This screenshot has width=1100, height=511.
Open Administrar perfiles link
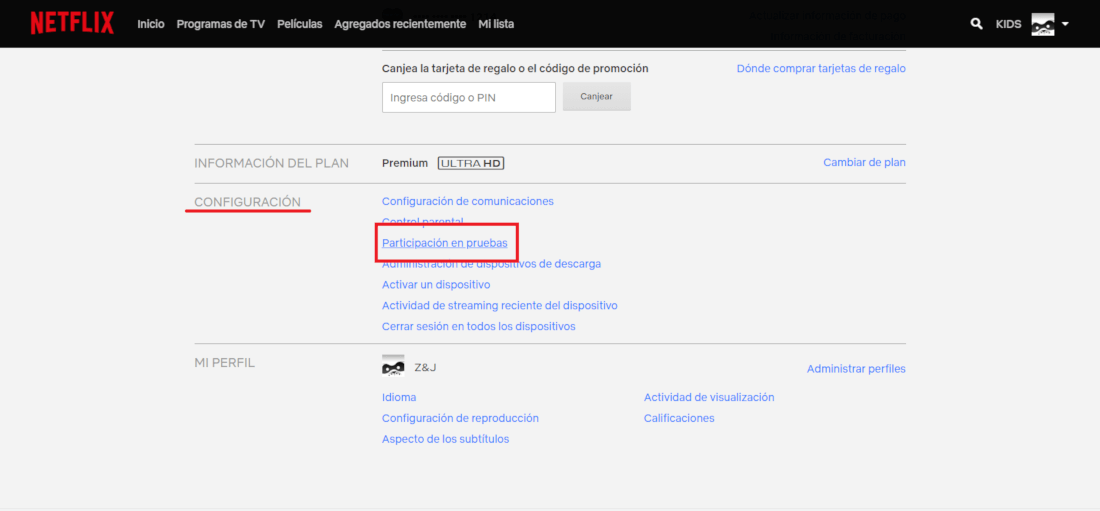tap(856, 369)
